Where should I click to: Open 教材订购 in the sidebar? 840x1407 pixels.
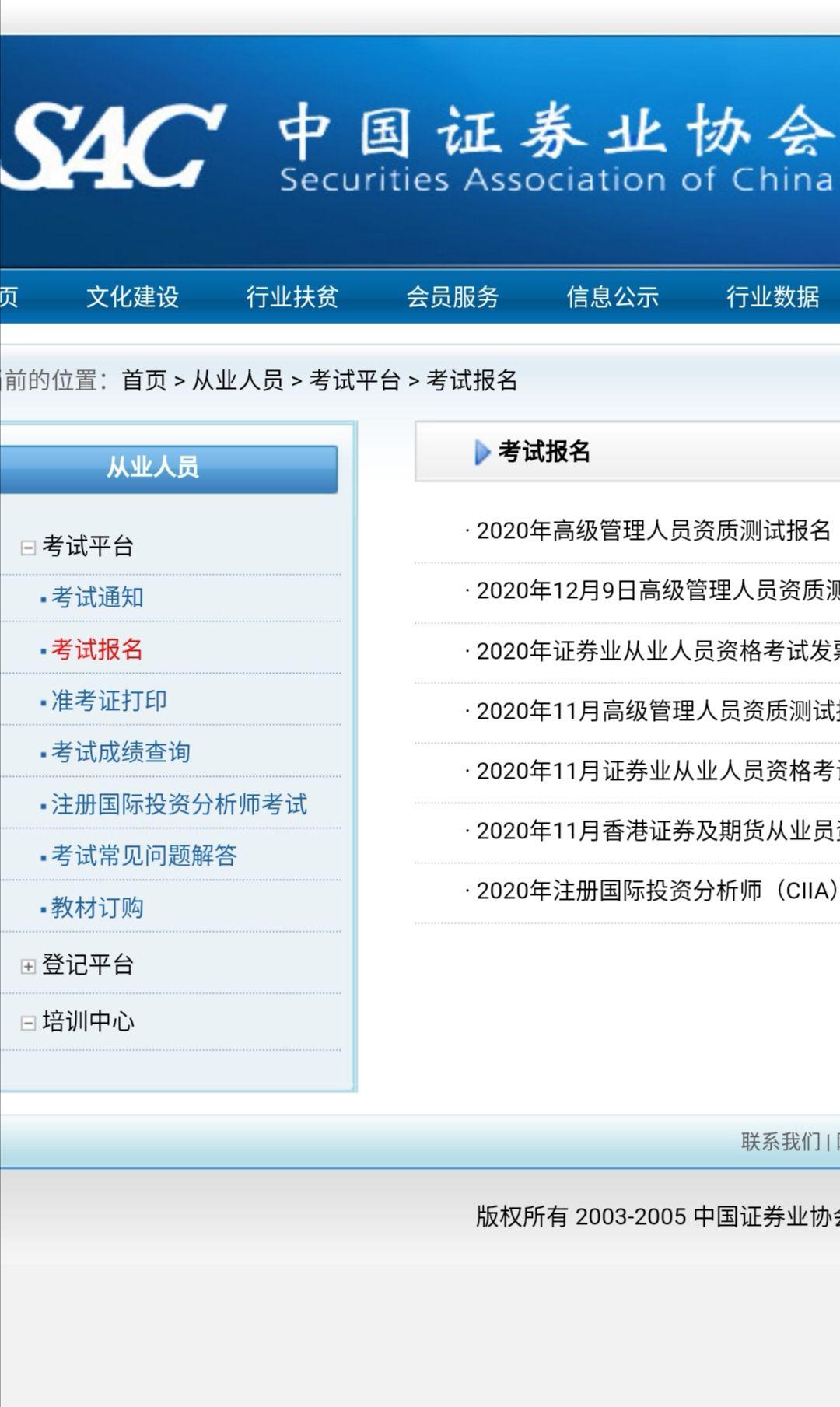97,908
